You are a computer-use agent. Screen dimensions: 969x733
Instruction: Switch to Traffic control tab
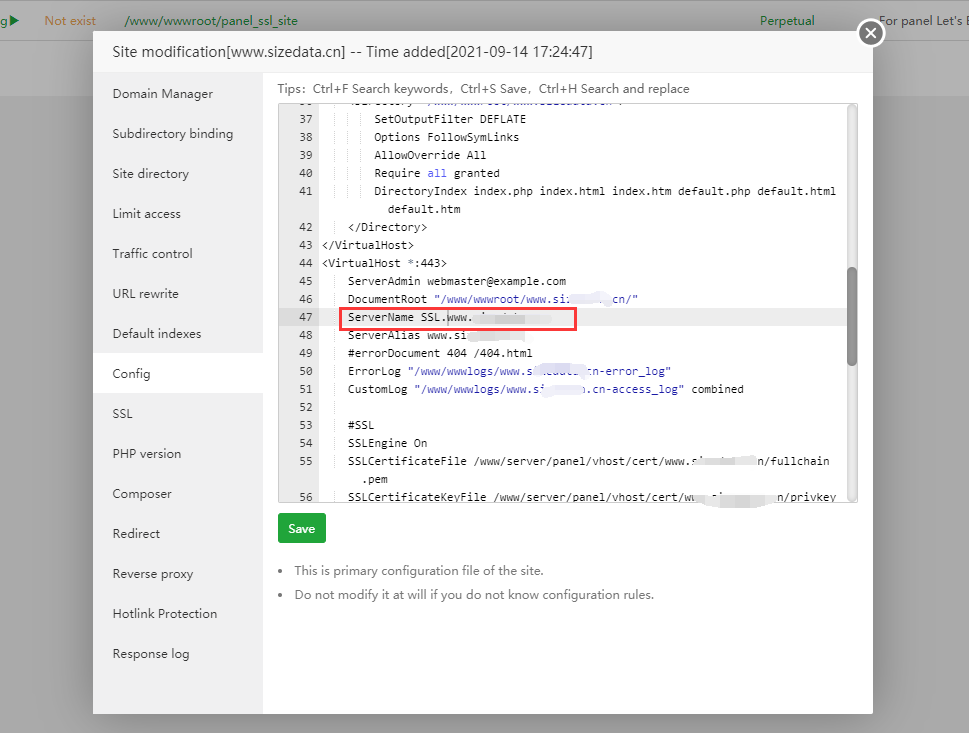point(152,254)
